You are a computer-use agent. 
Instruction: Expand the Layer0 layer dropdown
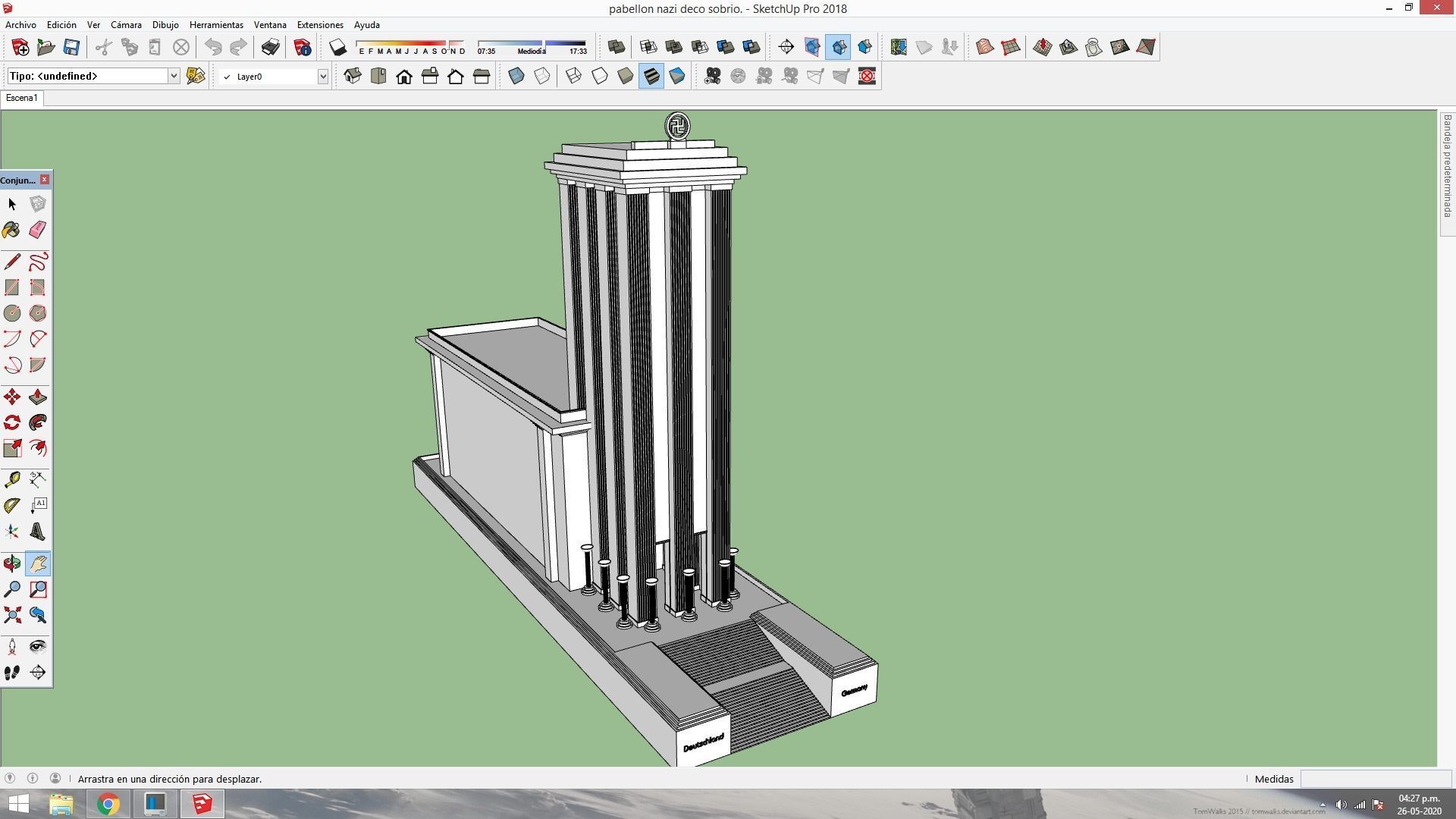322,76
